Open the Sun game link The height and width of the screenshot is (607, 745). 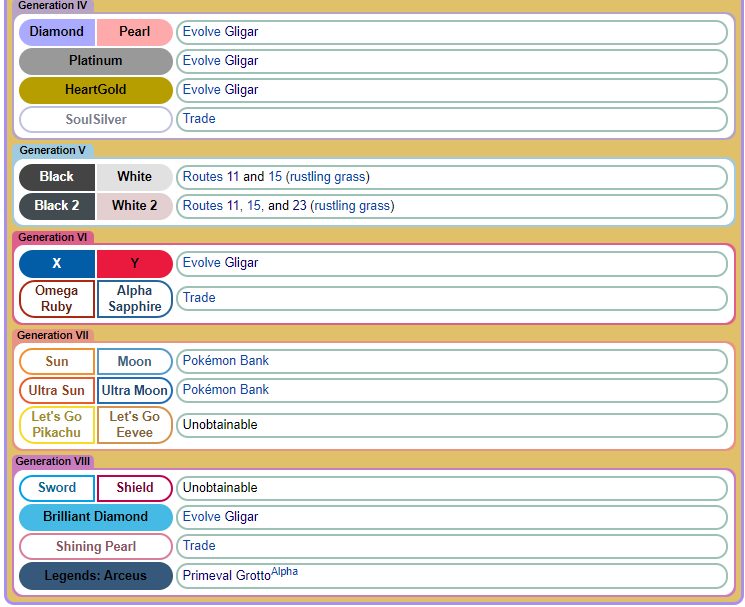pos(57,361)
